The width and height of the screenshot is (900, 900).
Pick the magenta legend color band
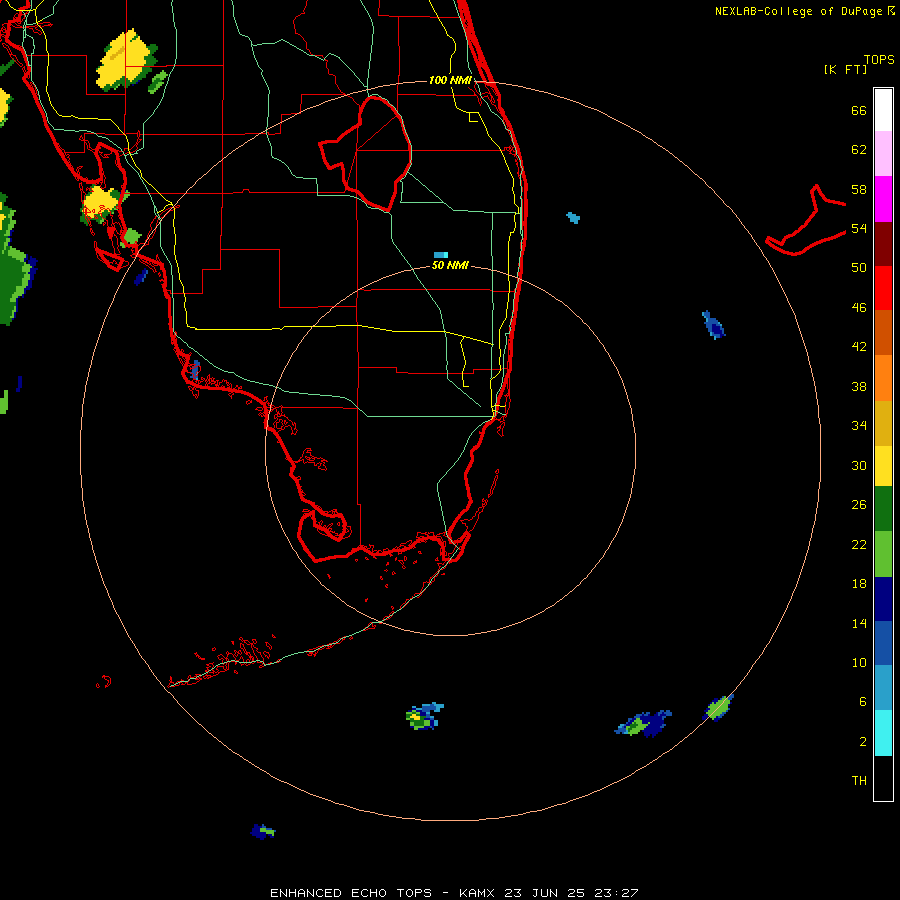tap(883, 199)
